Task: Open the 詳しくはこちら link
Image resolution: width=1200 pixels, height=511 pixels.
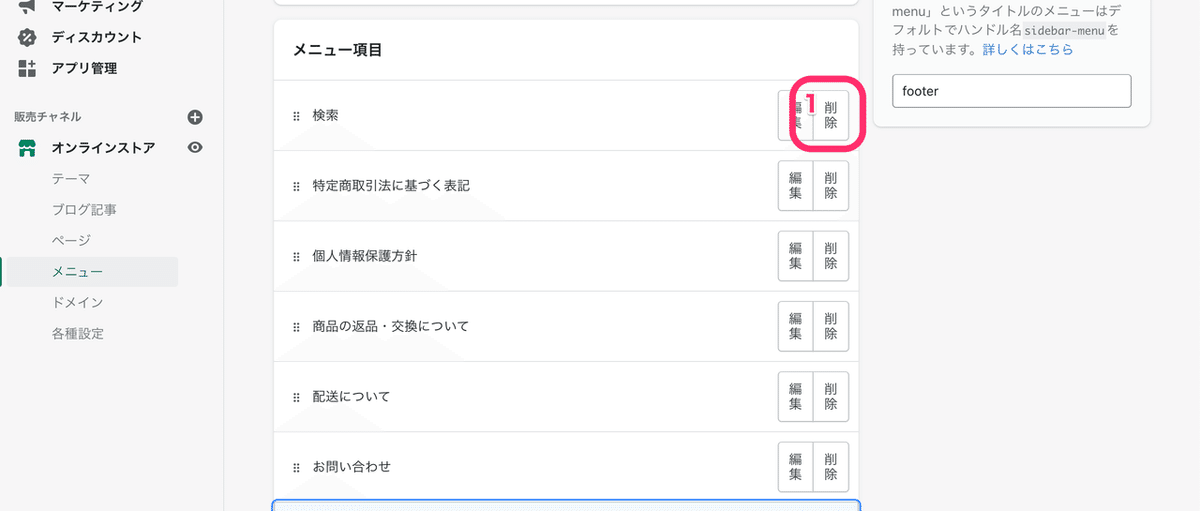Action: pos(1028,49)
